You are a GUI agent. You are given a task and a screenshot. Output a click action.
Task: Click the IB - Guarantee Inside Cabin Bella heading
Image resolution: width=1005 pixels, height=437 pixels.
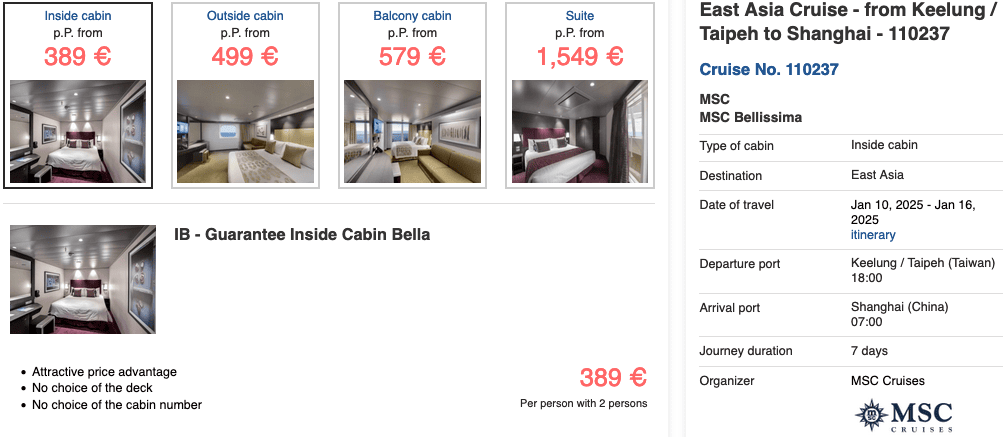pos(302,235)
